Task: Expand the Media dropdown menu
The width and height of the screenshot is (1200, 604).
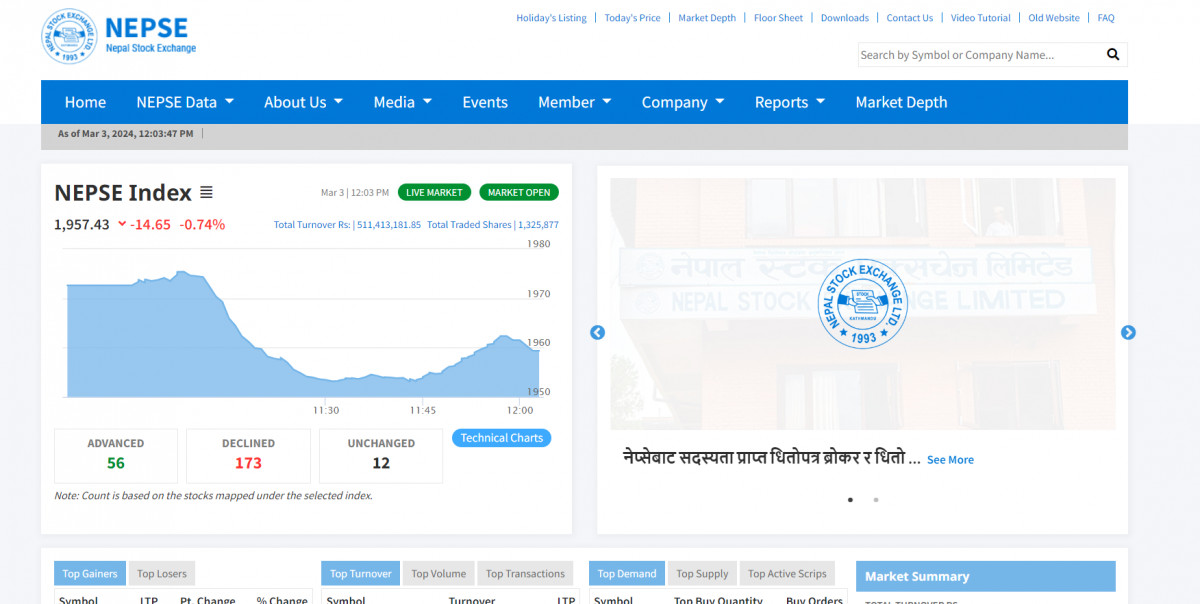Action: pos(403,102)
